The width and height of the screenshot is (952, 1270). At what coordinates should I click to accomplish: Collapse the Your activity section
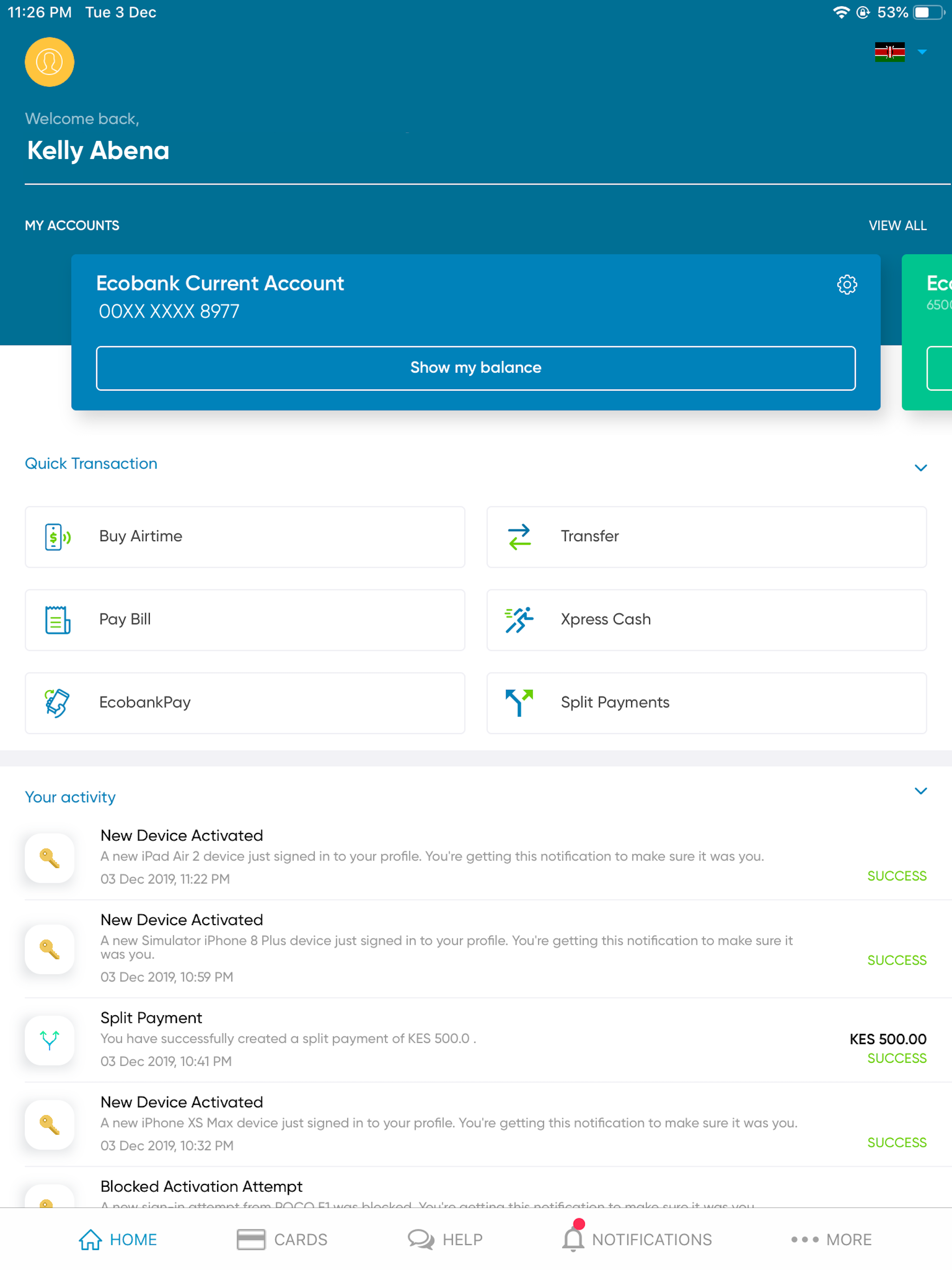tap(920, 791)
